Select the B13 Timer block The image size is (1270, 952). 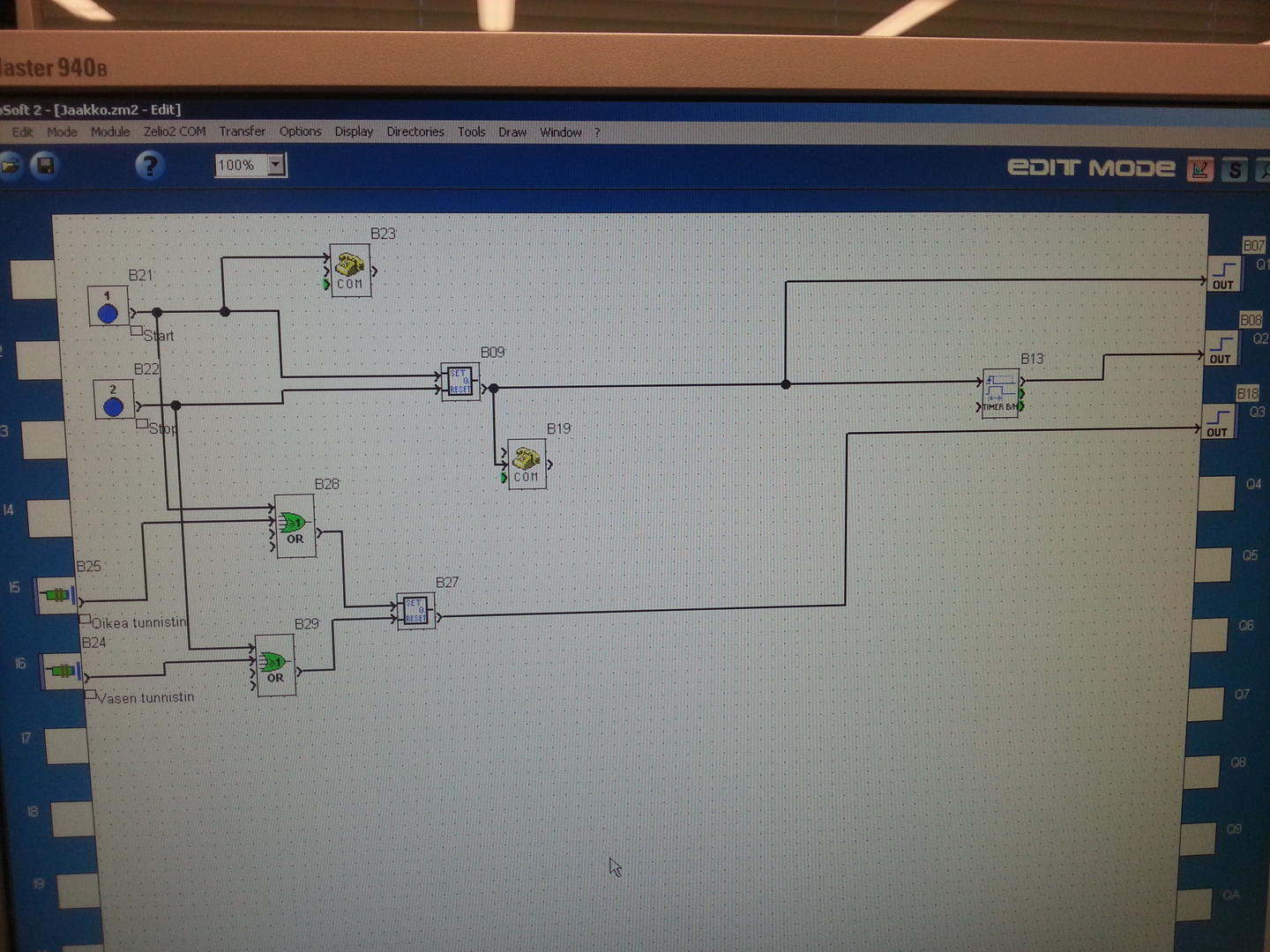tap(1000, 393)
